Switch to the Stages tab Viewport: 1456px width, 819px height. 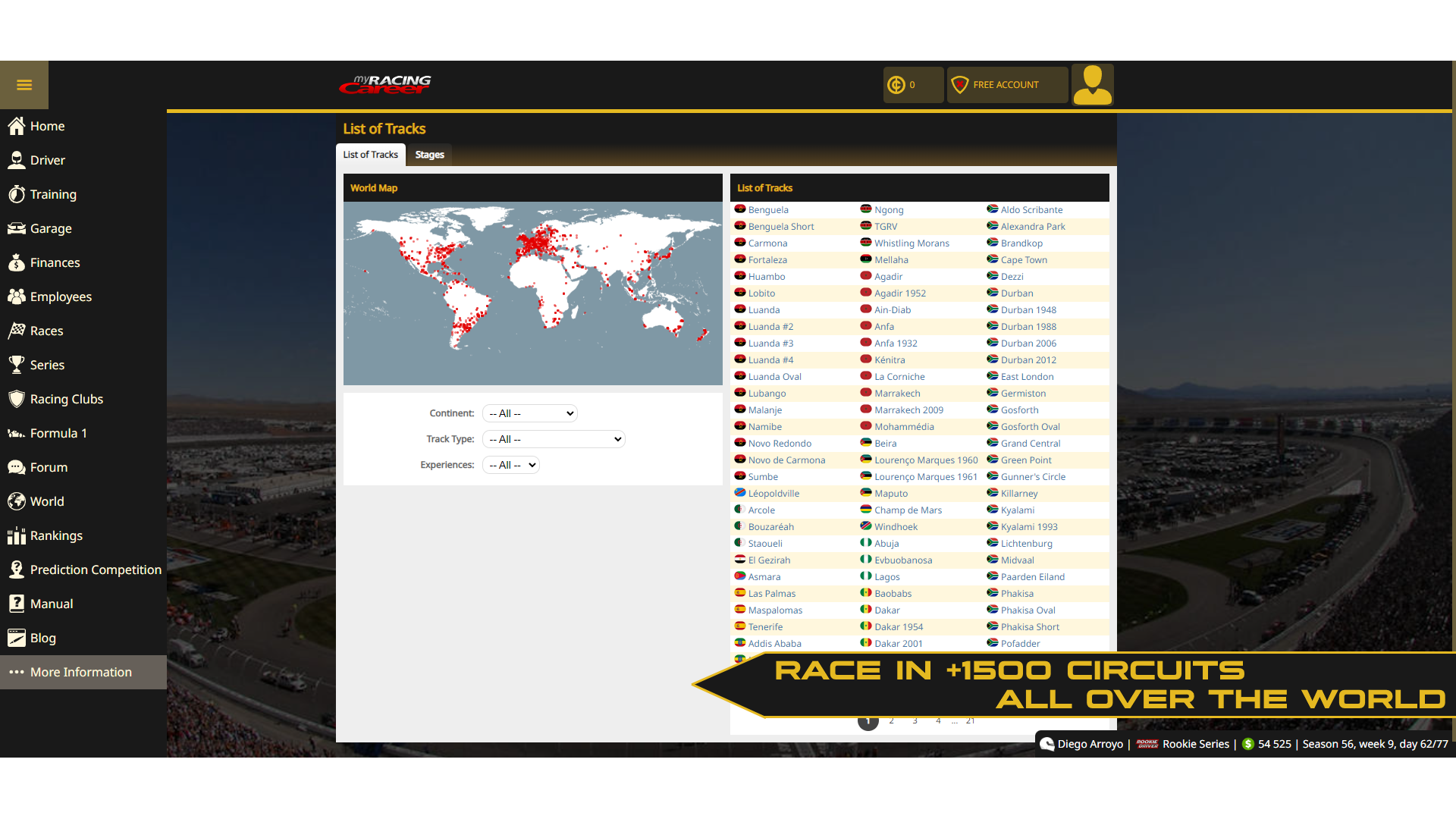point(429,155)
